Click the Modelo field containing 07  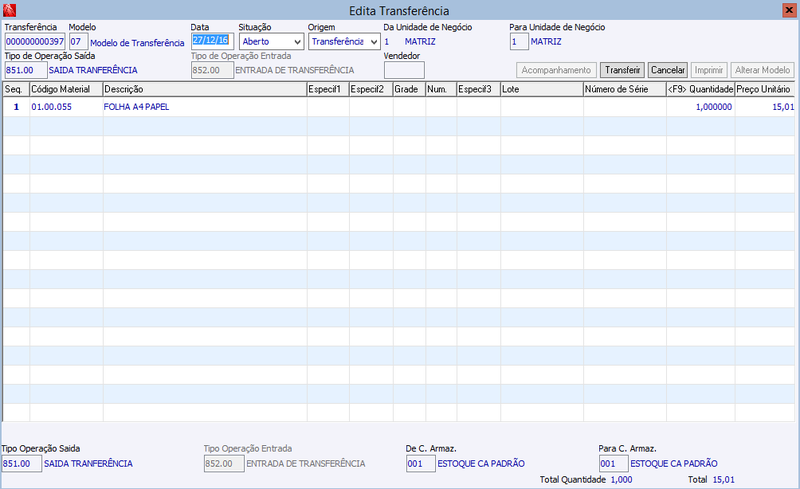tap(79, 42)
